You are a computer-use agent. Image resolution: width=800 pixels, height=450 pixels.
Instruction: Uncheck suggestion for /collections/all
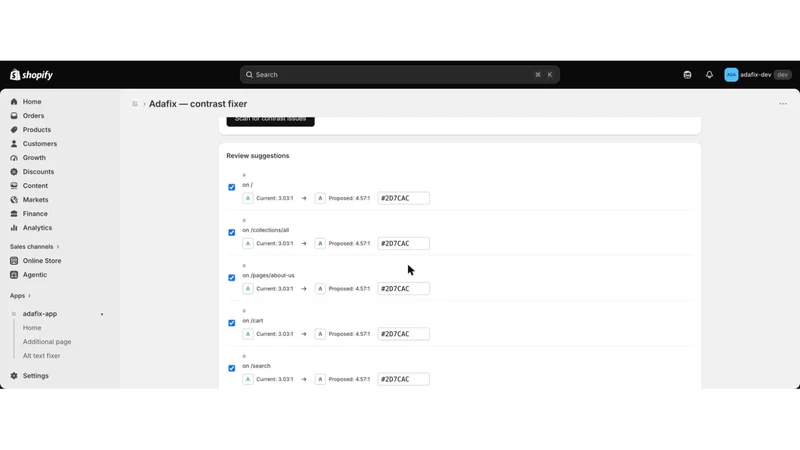(x=232, y=233)
